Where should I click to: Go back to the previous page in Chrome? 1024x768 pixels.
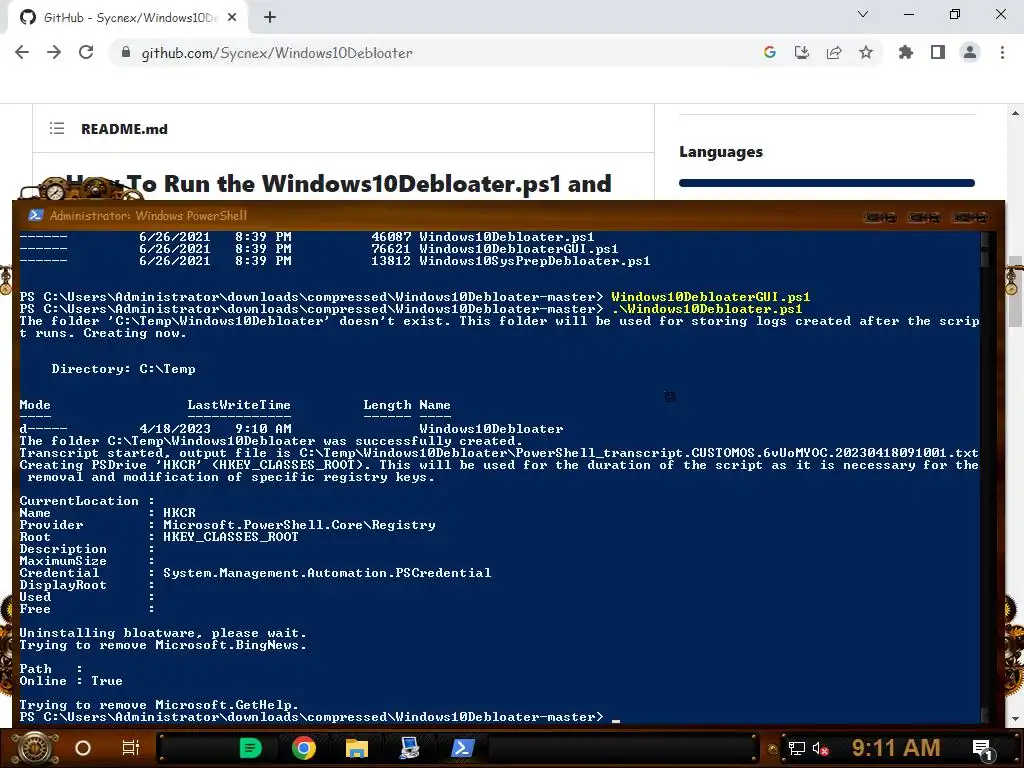coord(22,52)
